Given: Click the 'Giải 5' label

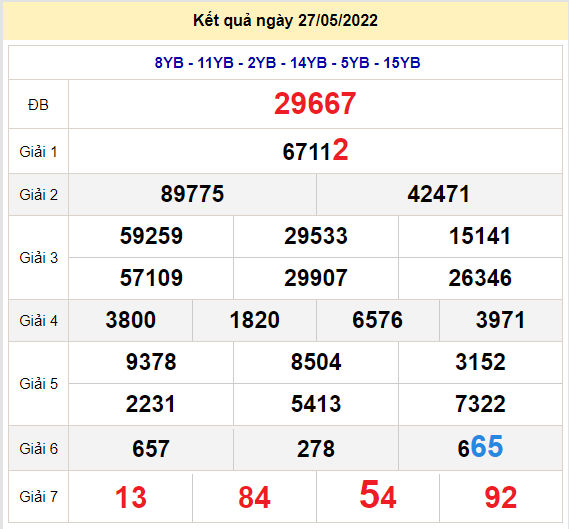Looking at the screenshot, I should click(x=38, y=384).
